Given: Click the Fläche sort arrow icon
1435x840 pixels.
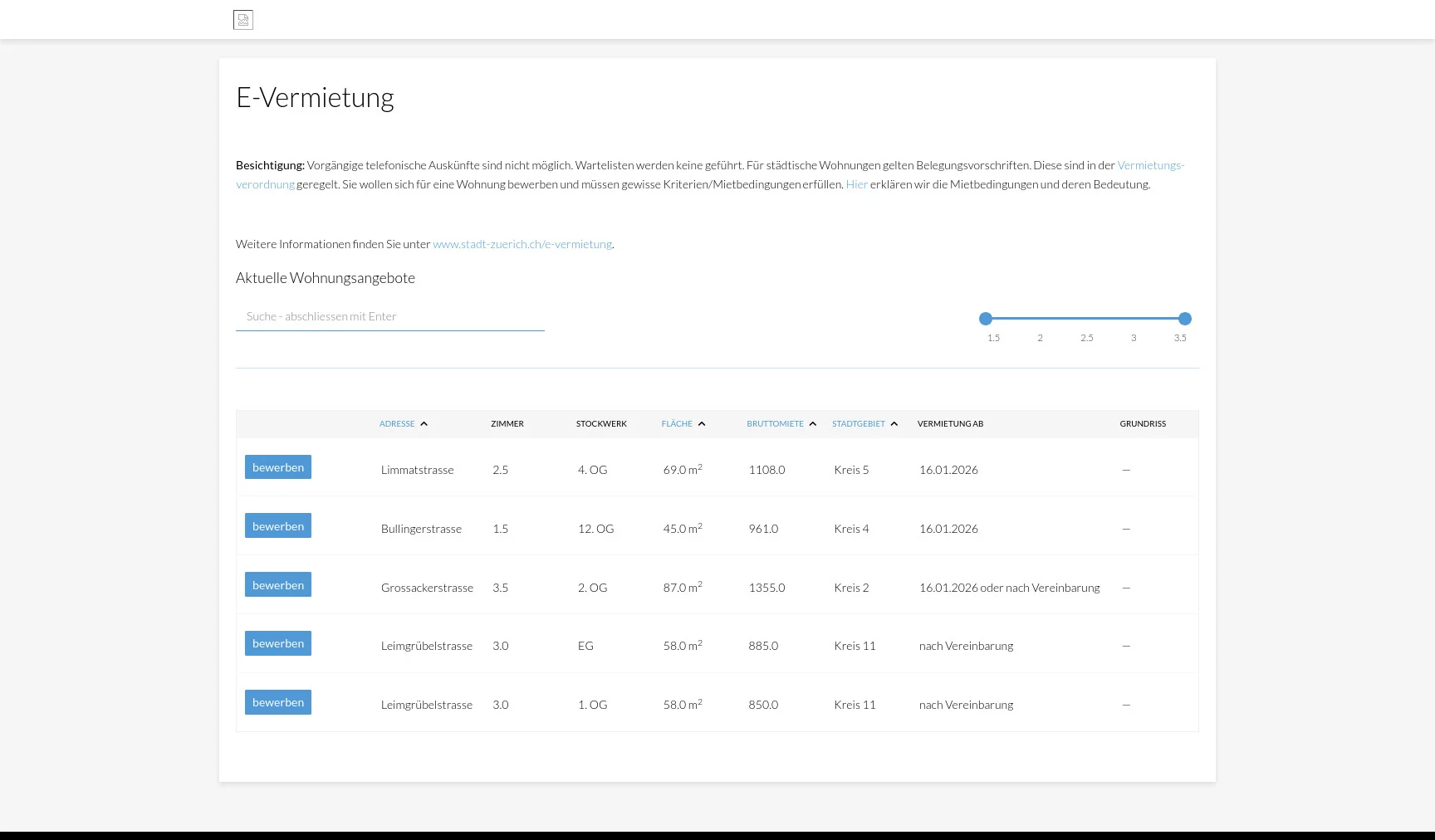Looking at the screenshot, I should (x=702, y=424).
